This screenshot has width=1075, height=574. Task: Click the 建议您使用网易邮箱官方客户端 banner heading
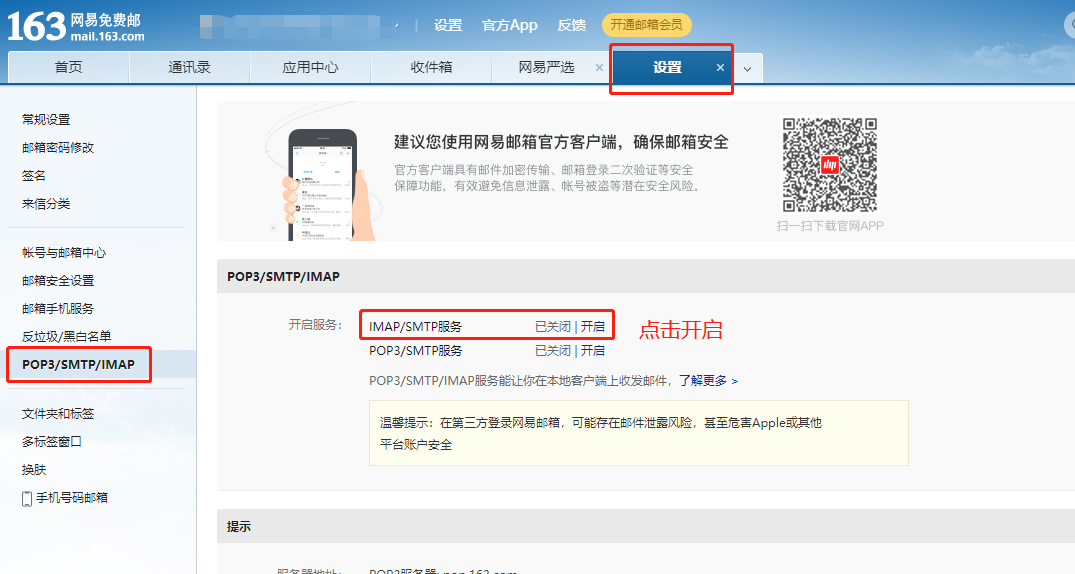tap(561, 142)
